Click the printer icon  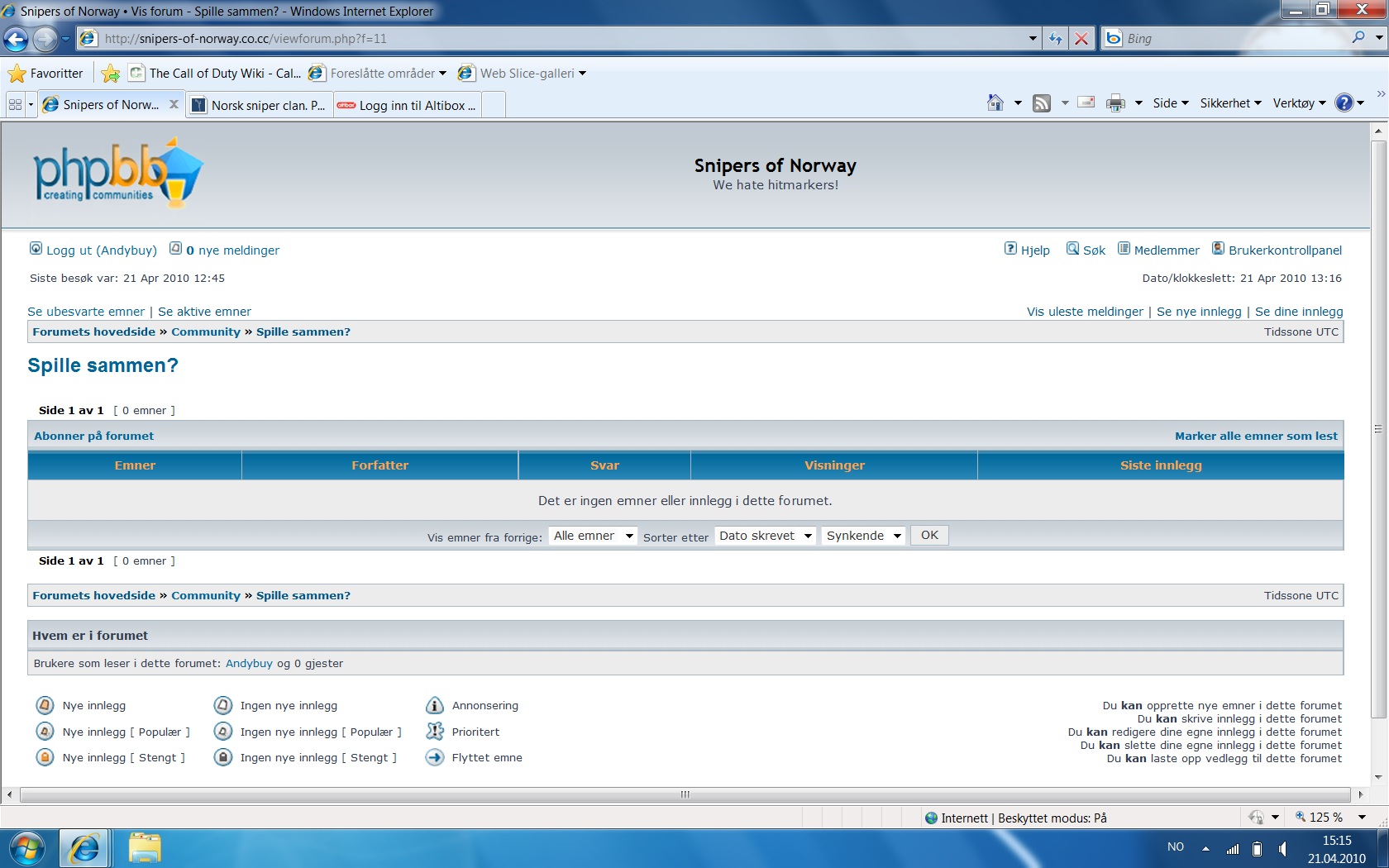1115,103
